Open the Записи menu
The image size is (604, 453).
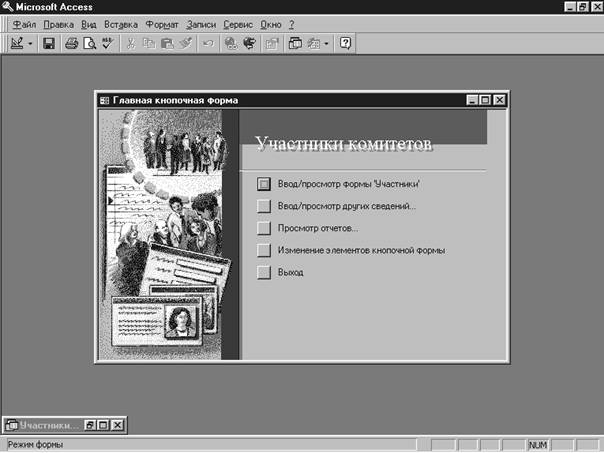pos(201,25)
